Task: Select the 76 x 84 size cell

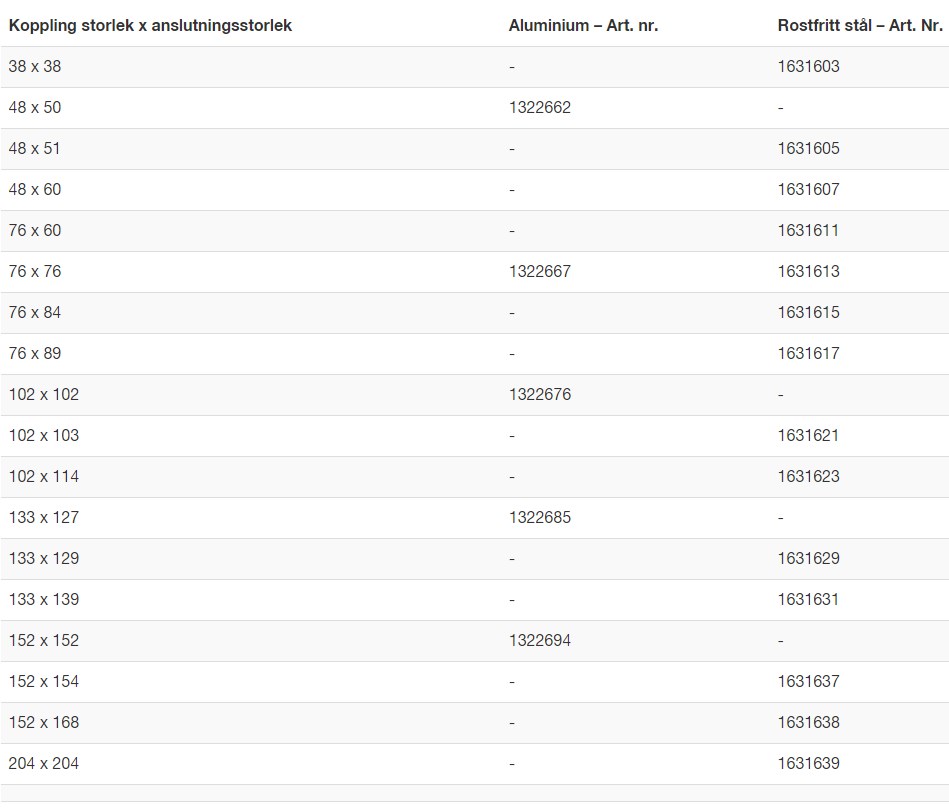Action: [x=35, y=313]
